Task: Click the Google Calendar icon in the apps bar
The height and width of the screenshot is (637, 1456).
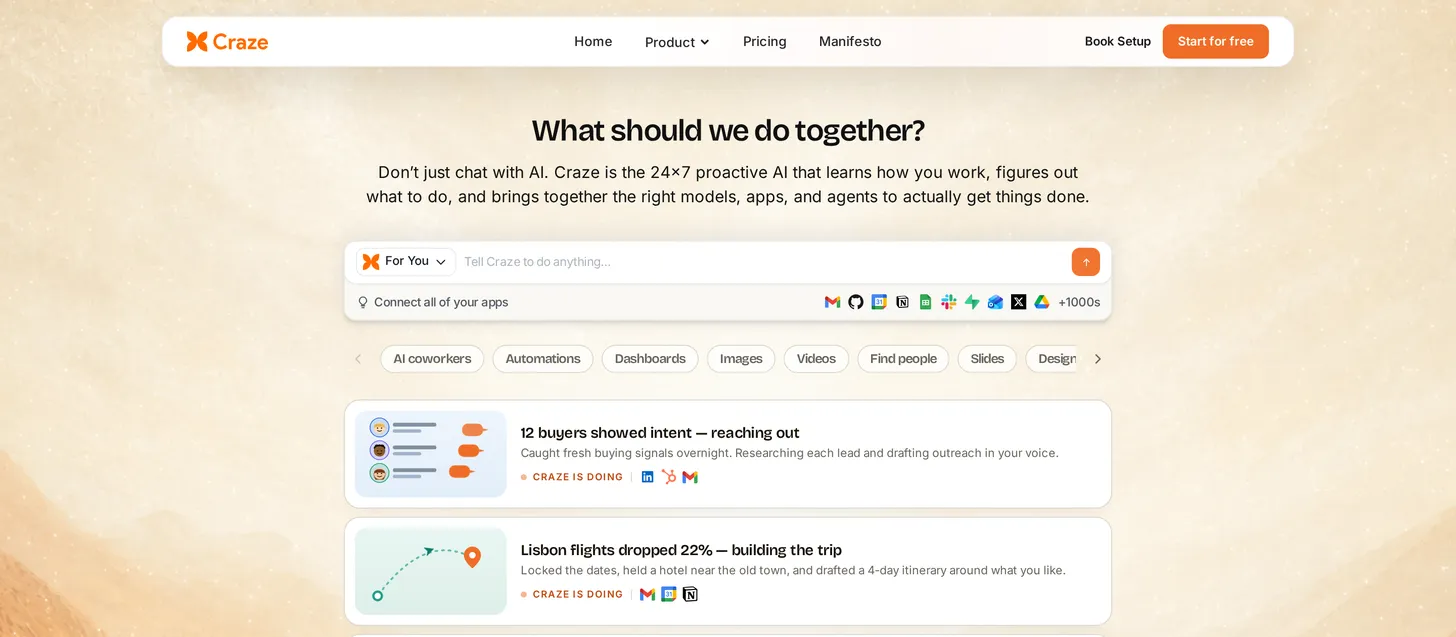Action: [x=879, y=302]
